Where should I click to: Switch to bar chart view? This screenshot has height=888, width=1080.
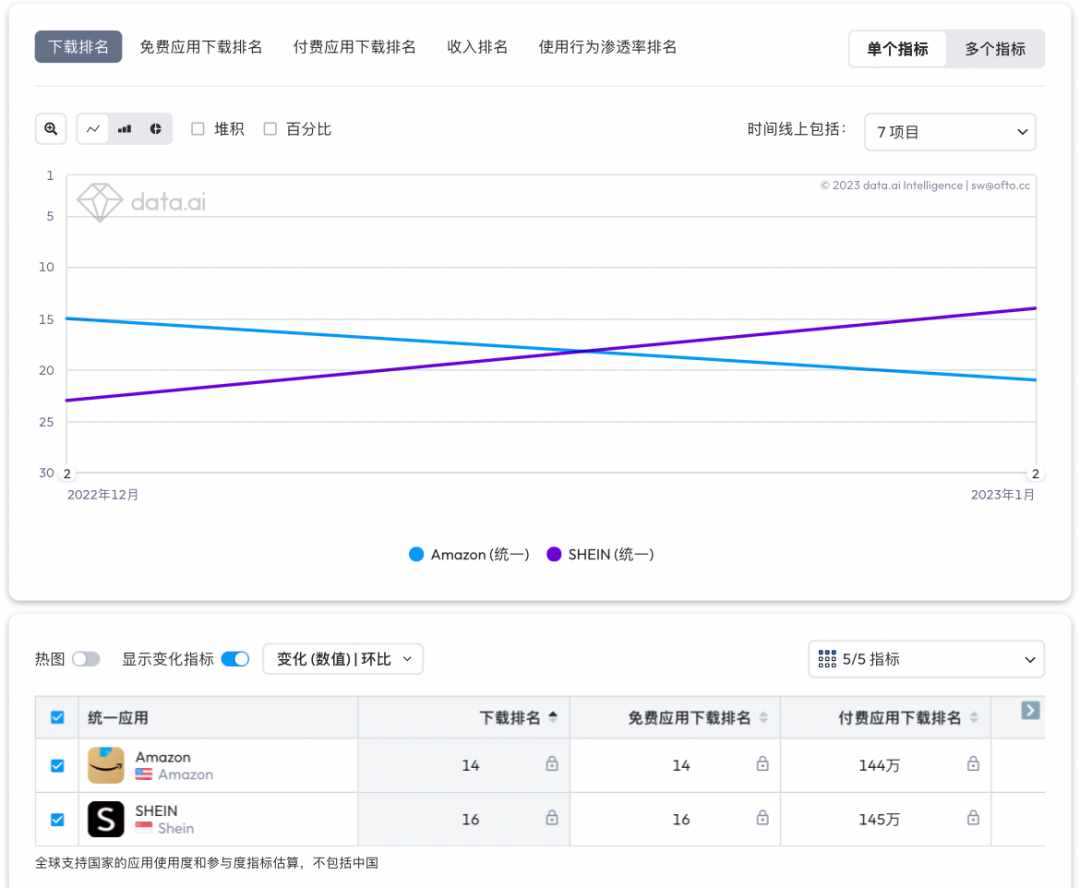tap(125, 129)
